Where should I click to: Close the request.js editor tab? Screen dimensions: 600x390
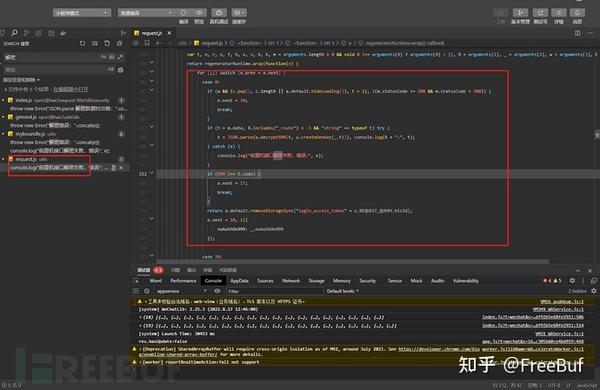169,33
